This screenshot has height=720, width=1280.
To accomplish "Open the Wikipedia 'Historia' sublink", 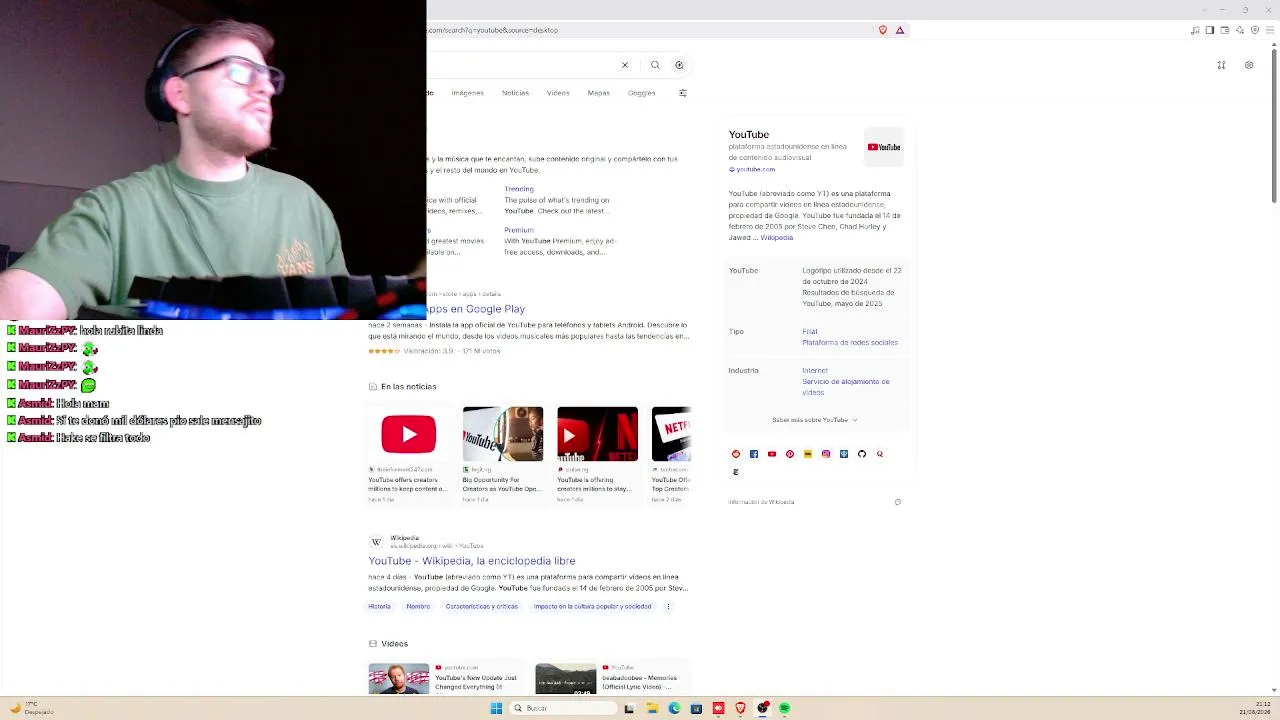I will point(380,606).
